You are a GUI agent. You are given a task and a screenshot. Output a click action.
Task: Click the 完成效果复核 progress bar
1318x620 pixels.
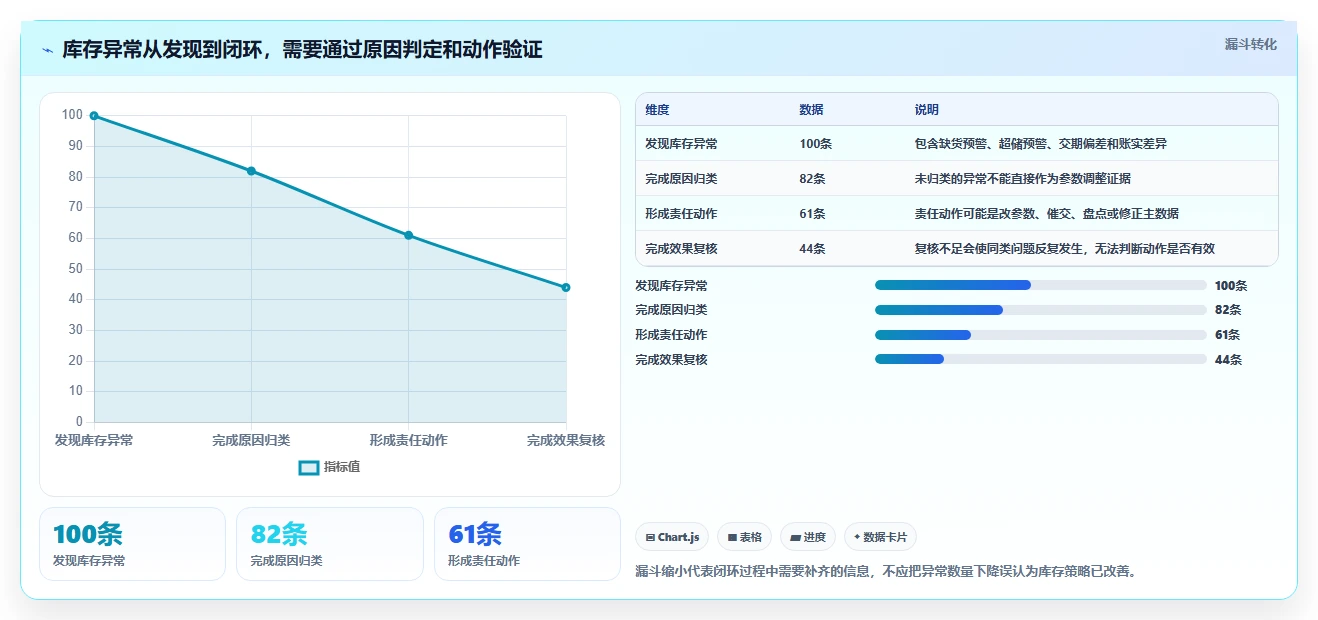1041,359
